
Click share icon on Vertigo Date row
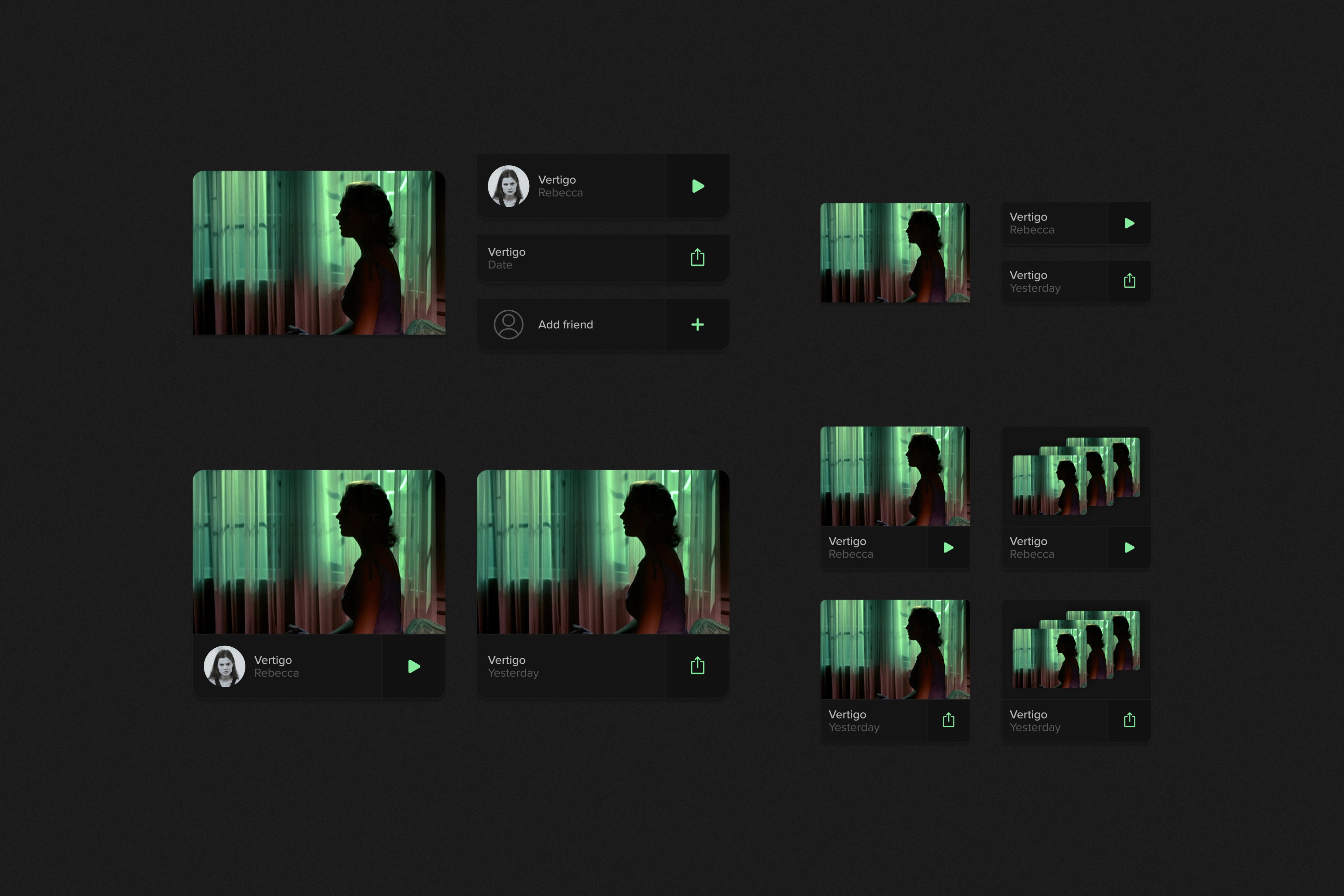(x=697, y=258)
